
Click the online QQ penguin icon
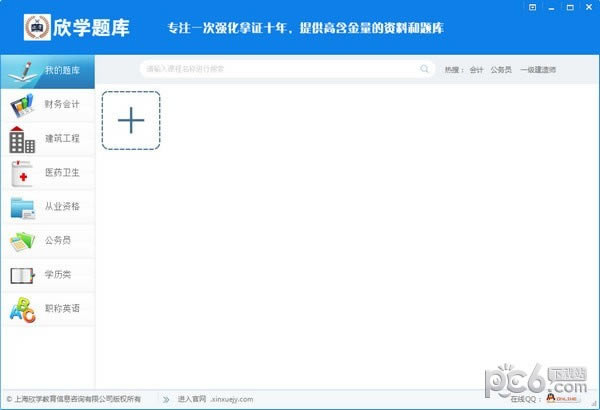[547, 398]
